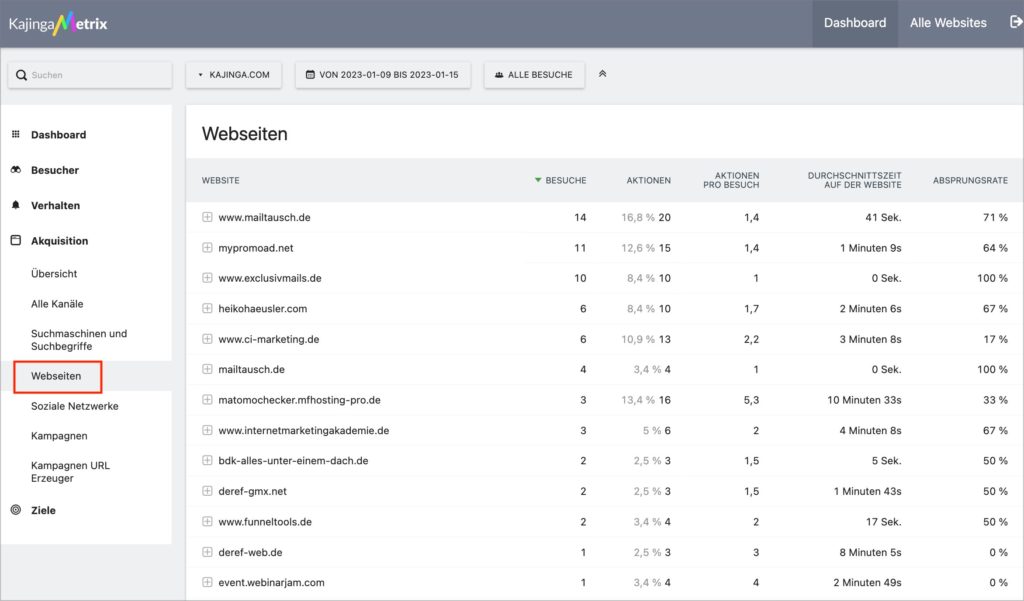Open the Verhalten sidebar menu
The image size is (1024, 601).
[56, 205]
